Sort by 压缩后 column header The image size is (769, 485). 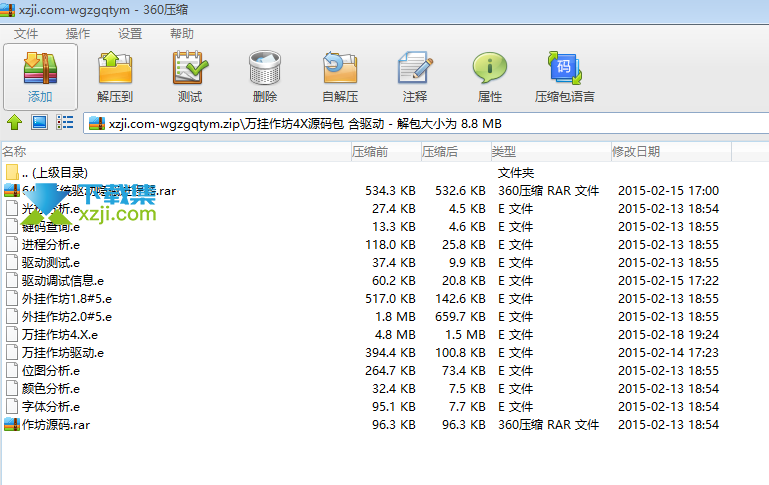point(456,152)
